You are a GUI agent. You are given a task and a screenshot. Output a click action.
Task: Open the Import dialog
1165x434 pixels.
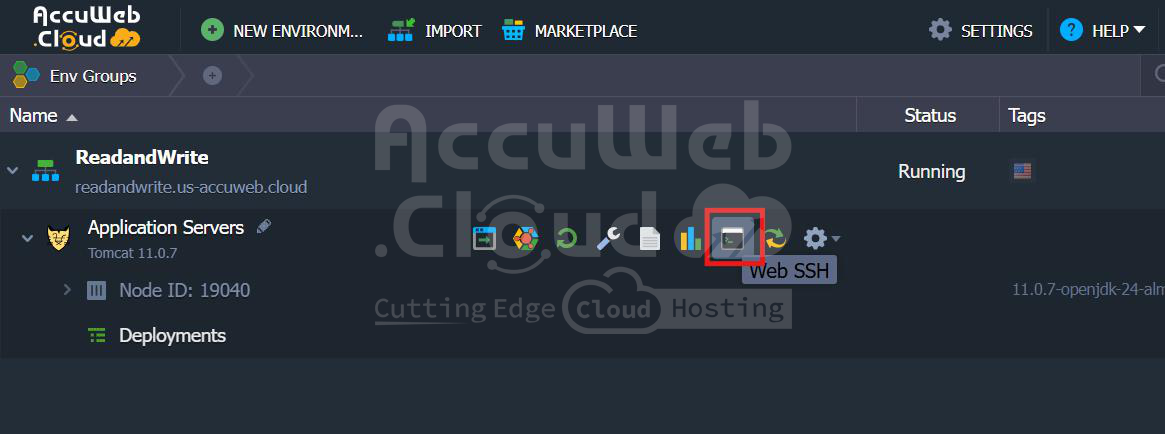435,30
